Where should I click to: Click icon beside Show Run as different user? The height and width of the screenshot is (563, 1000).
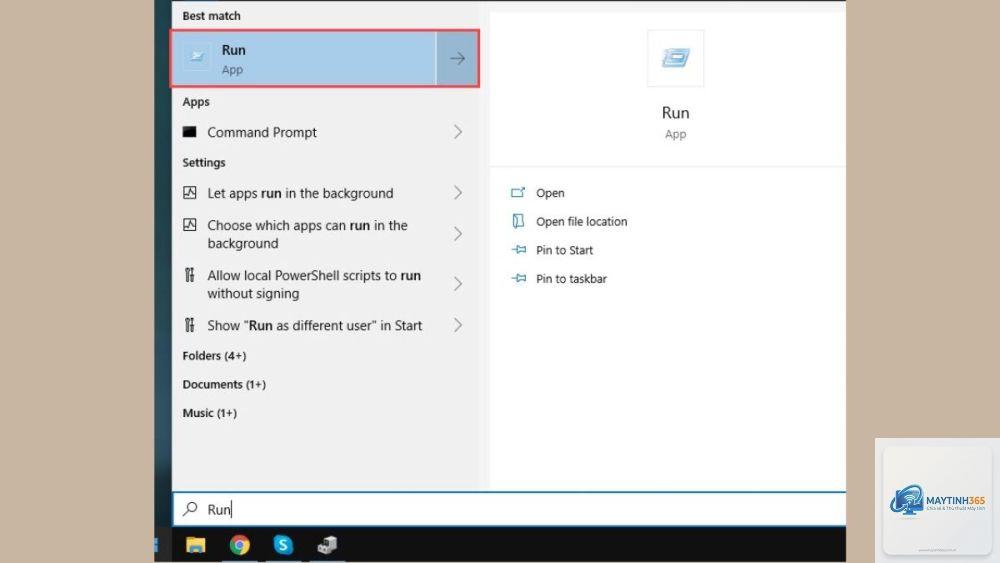pyautogui.click(x=189, y=325)
